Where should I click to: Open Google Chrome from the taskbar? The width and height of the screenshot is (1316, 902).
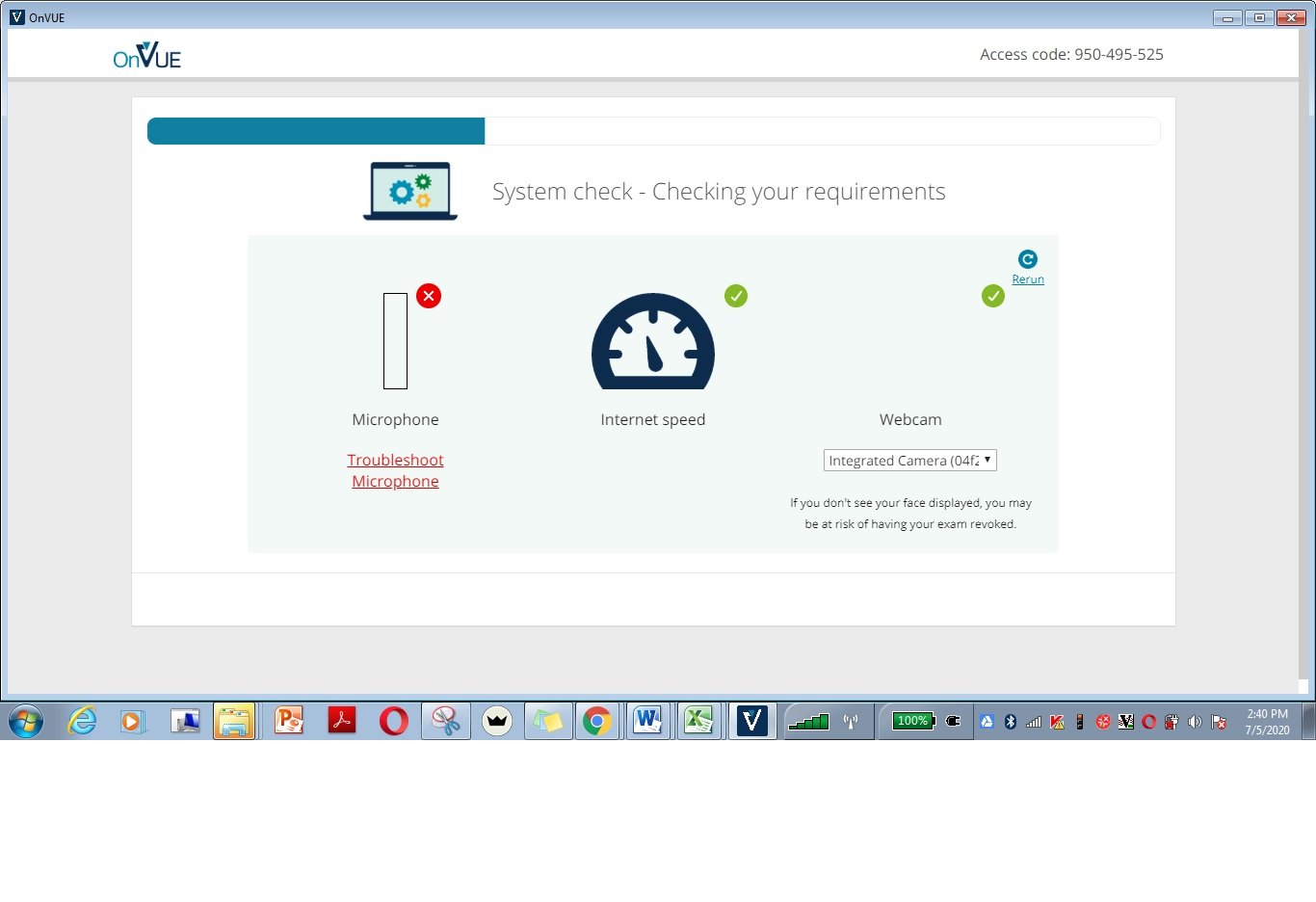click(x=597, y=721)
